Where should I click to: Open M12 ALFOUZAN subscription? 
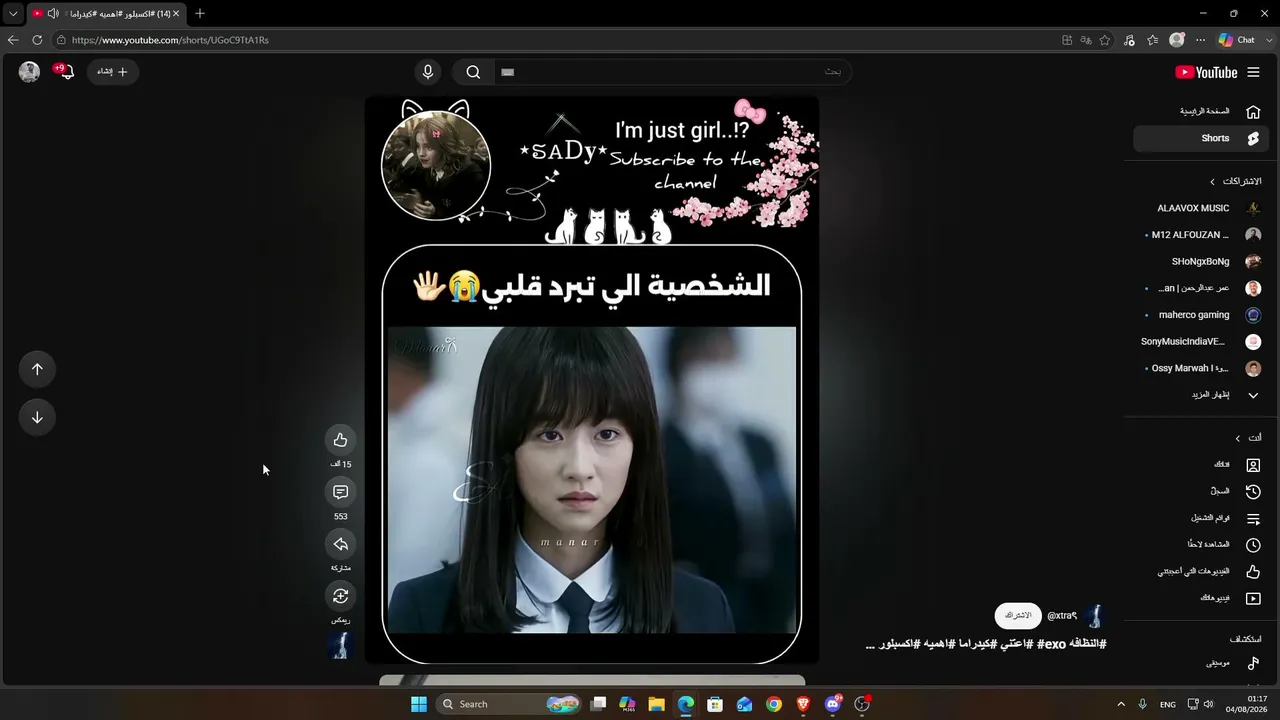(x=1201, y=235)
